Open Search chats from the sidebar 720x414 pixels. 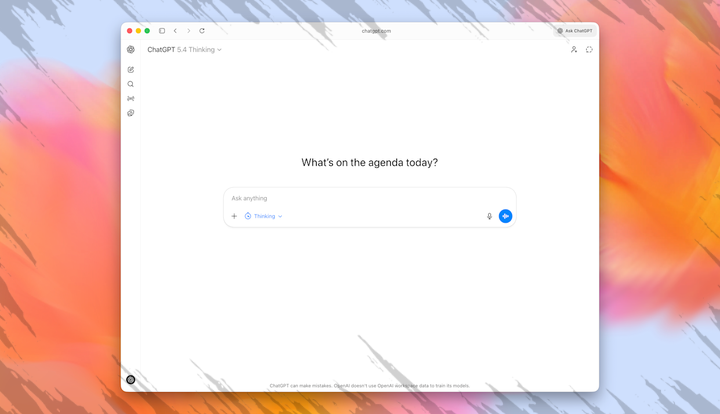pos(131,84)
